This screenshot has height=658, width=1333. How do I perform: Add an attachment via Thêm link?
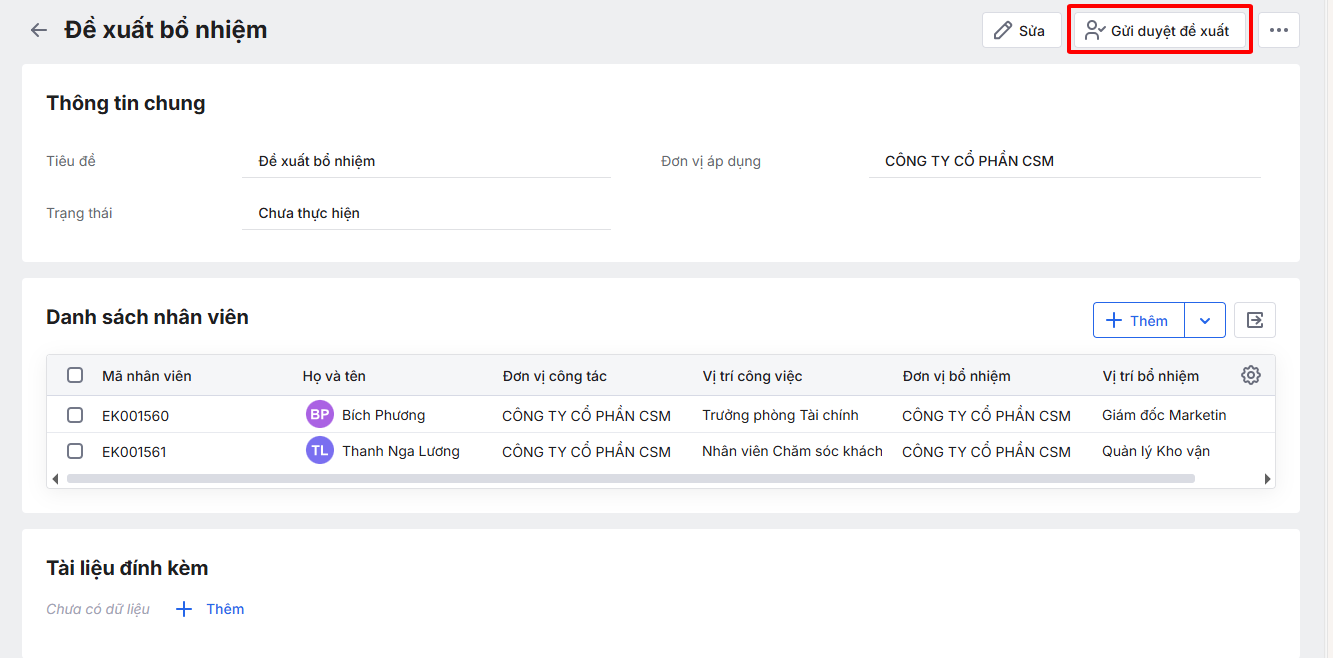(211, 609)
